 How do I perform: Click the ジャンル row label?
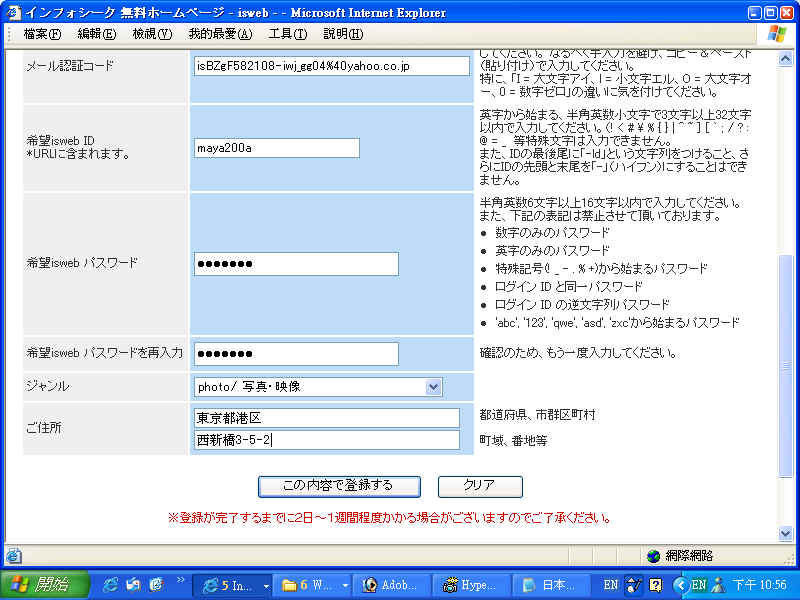point(48,386)
